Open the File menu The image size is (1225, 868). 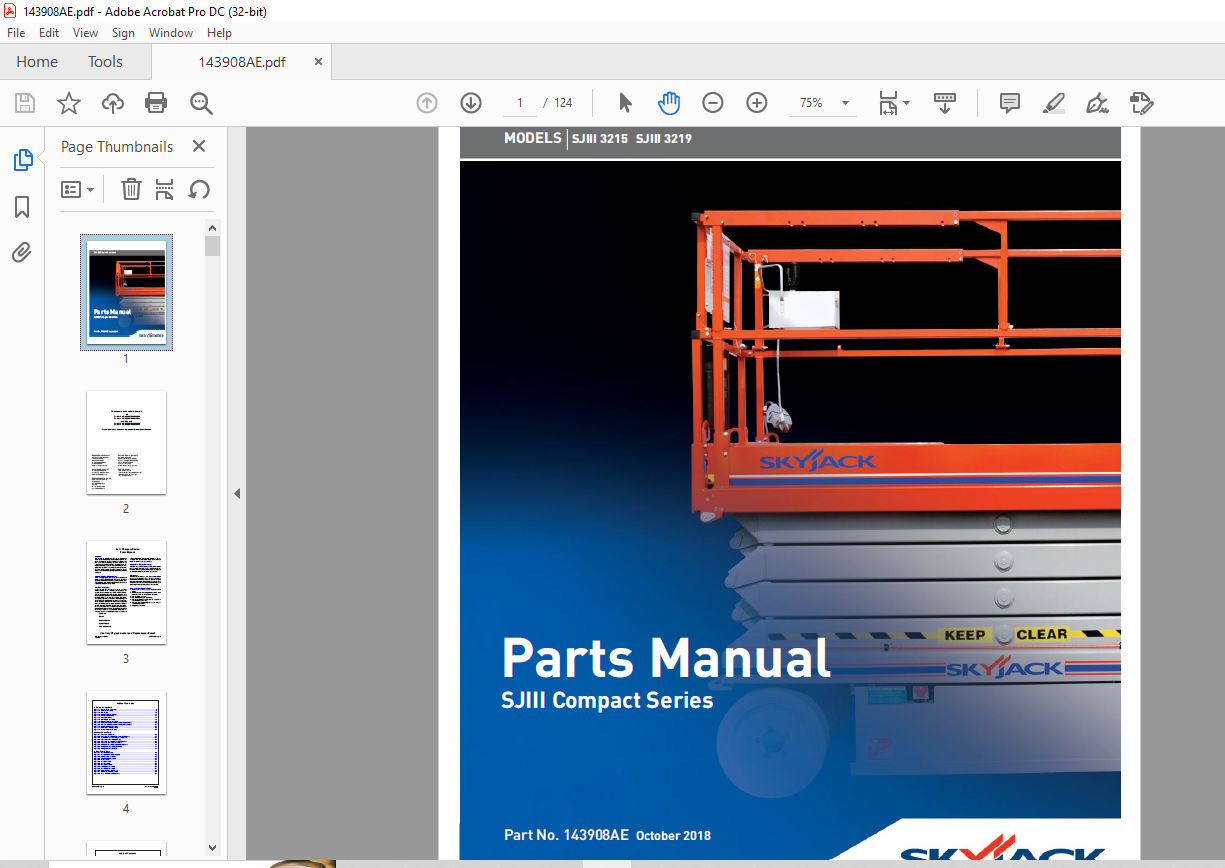pyautogui.click(x=16, y=33)
